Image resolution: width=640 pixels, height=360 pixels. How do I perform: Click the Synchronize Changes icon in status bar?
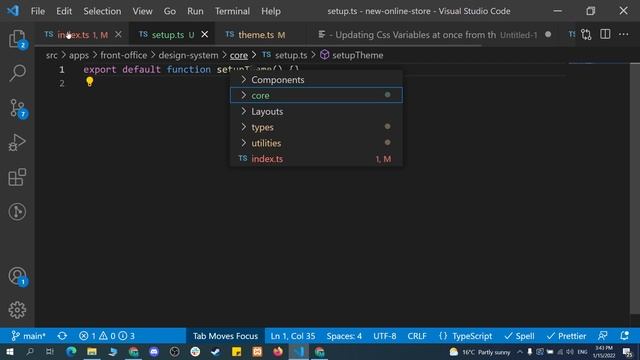tap(62, 336)
